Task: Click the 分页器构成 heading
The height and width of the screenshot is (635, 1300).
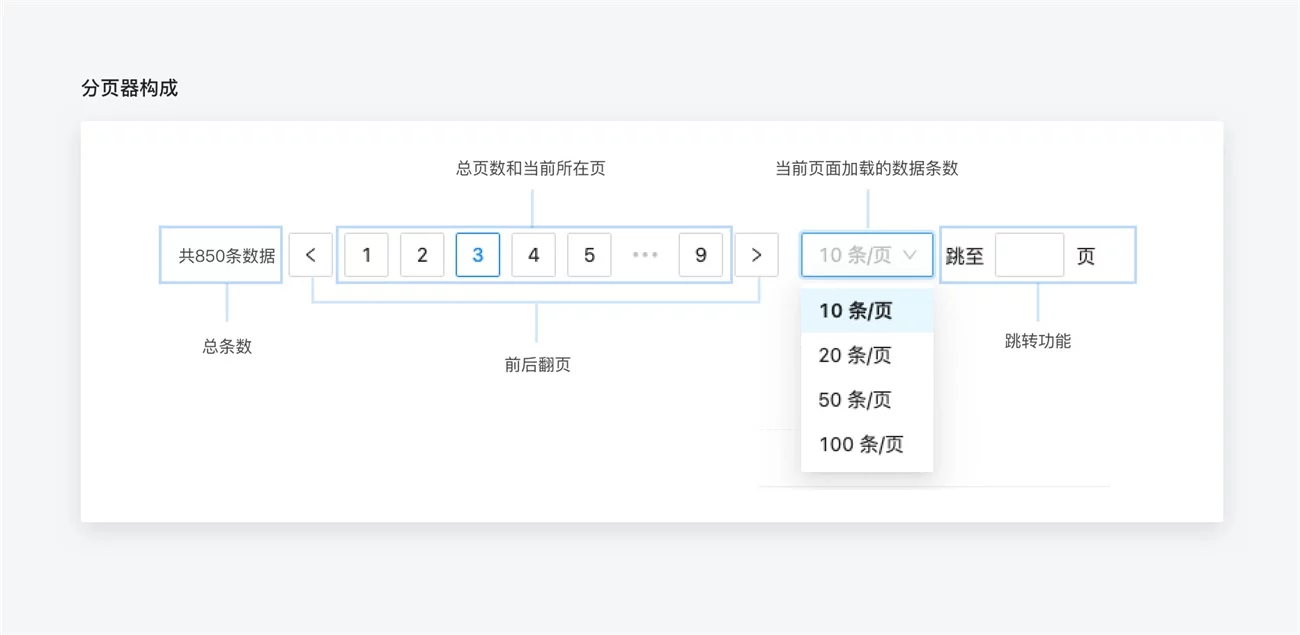Action: click(129, 88)
